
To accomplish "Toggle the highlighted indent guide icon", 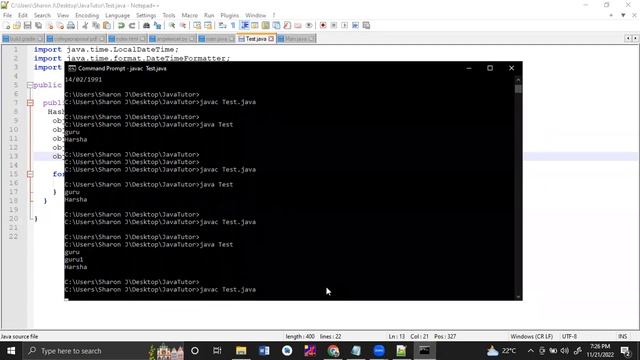I will click(x=244, y=25).
